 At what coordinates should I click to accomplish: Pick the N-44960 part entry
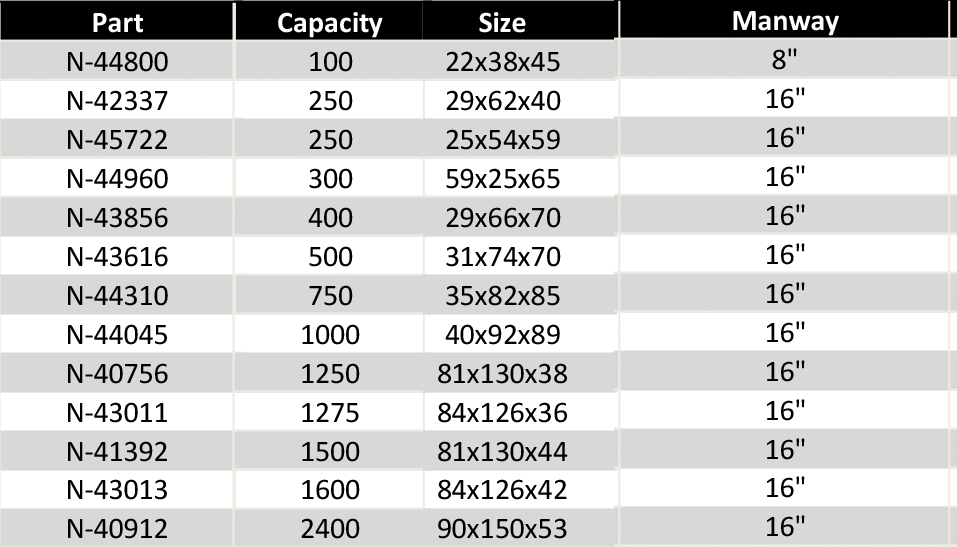118,179
